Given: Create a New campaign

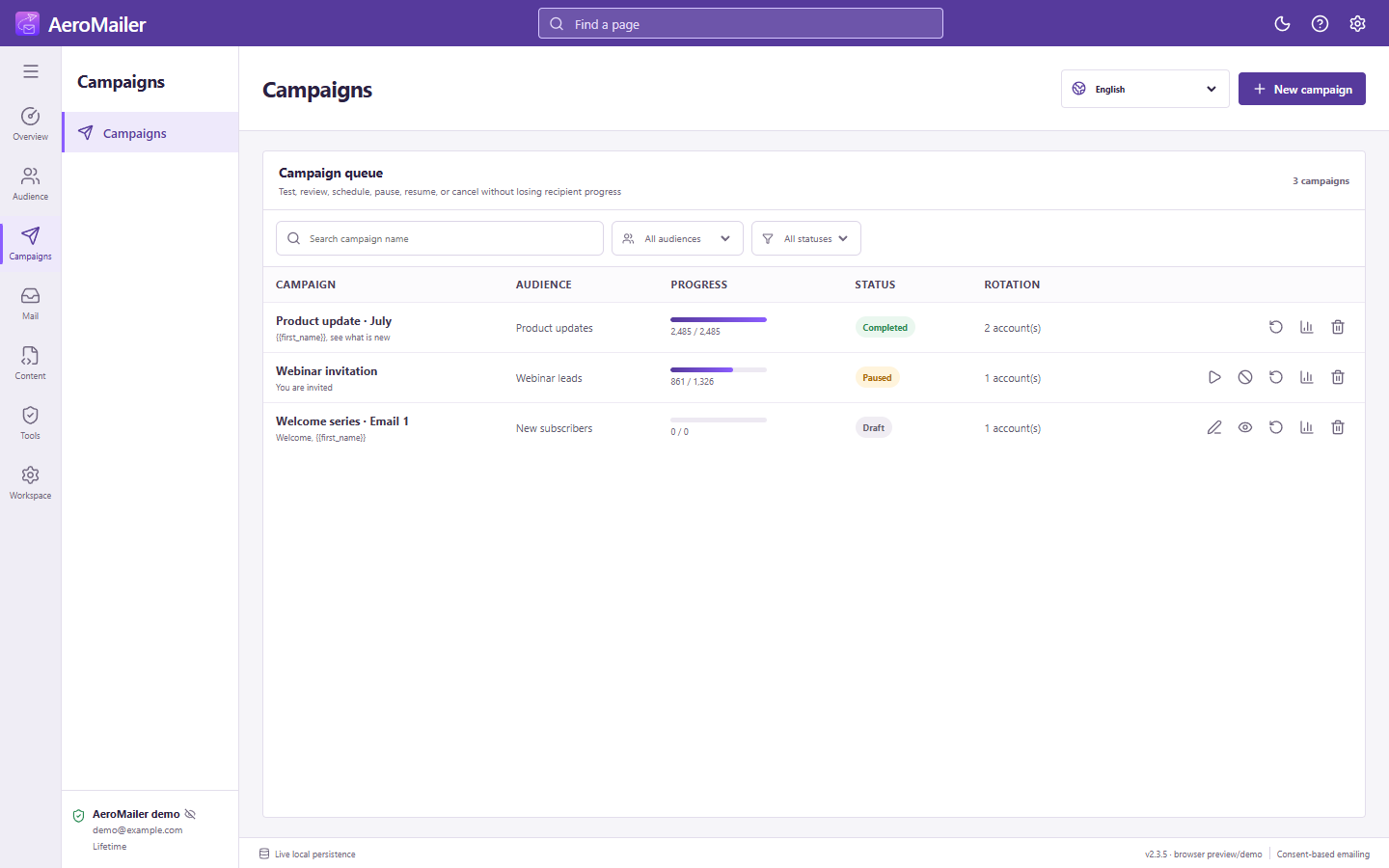Looking at the screenshot, I should (1302, 89).
